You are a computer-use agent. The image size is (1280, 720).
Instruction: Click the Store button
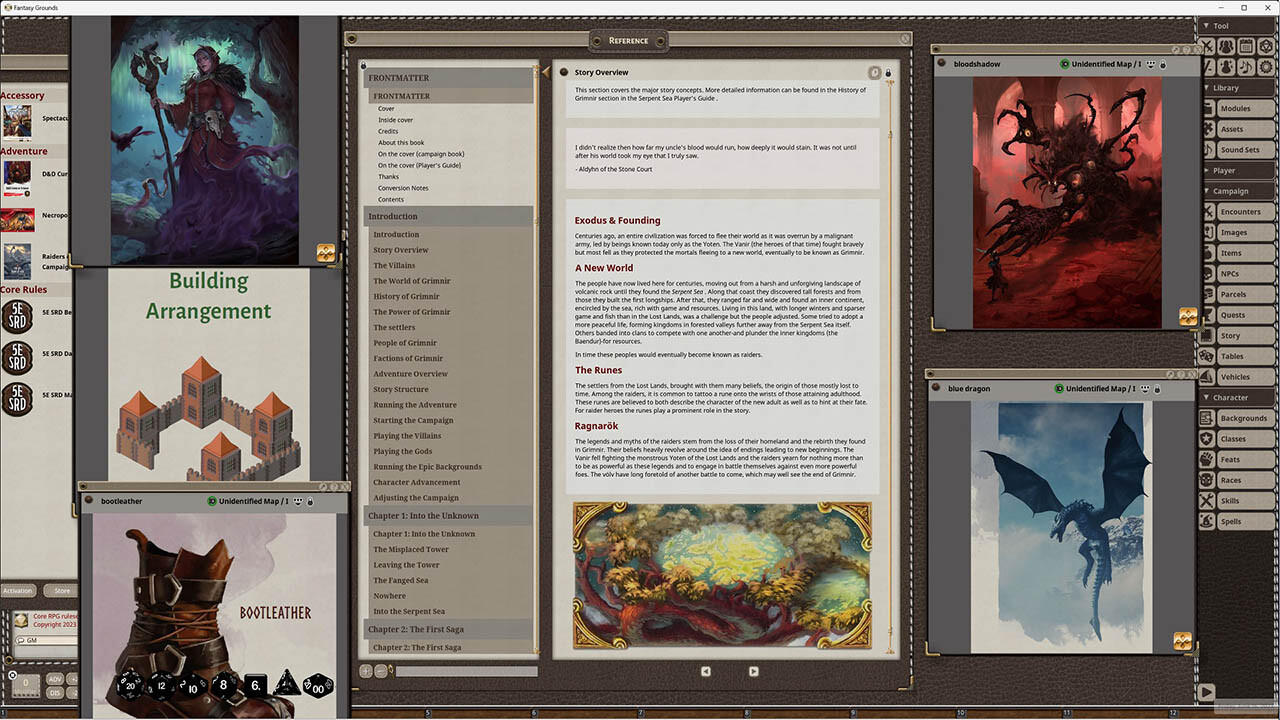point(62,590)
